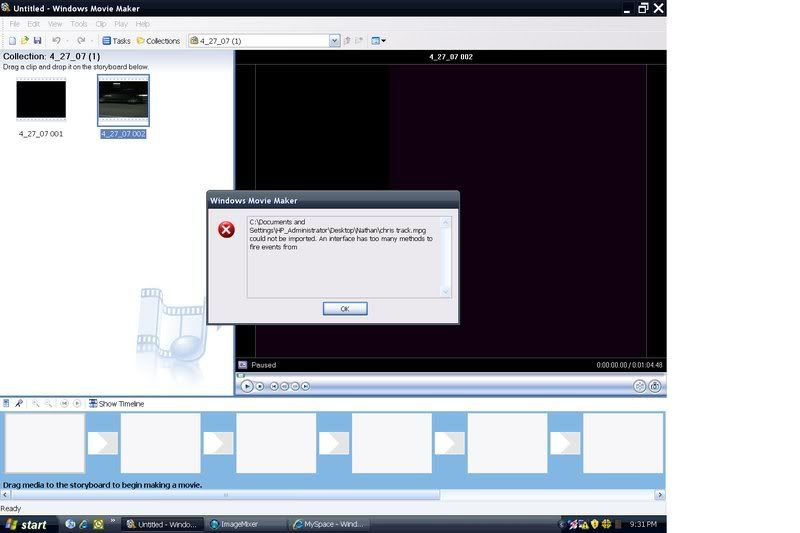Open the Tools menu
The width and height of the screenshot is (800, 533).
[x=79, y=24]
